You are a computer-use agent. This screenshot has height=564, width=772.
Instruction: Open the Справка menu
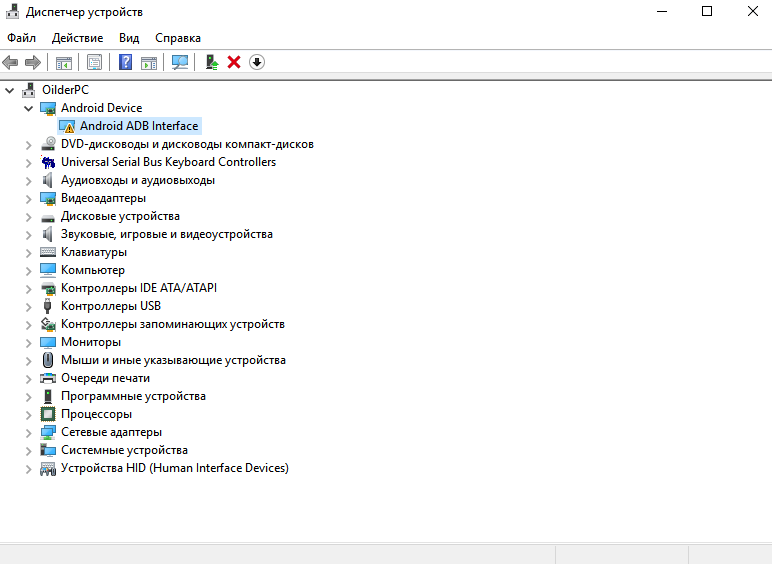tap(178, 38)
